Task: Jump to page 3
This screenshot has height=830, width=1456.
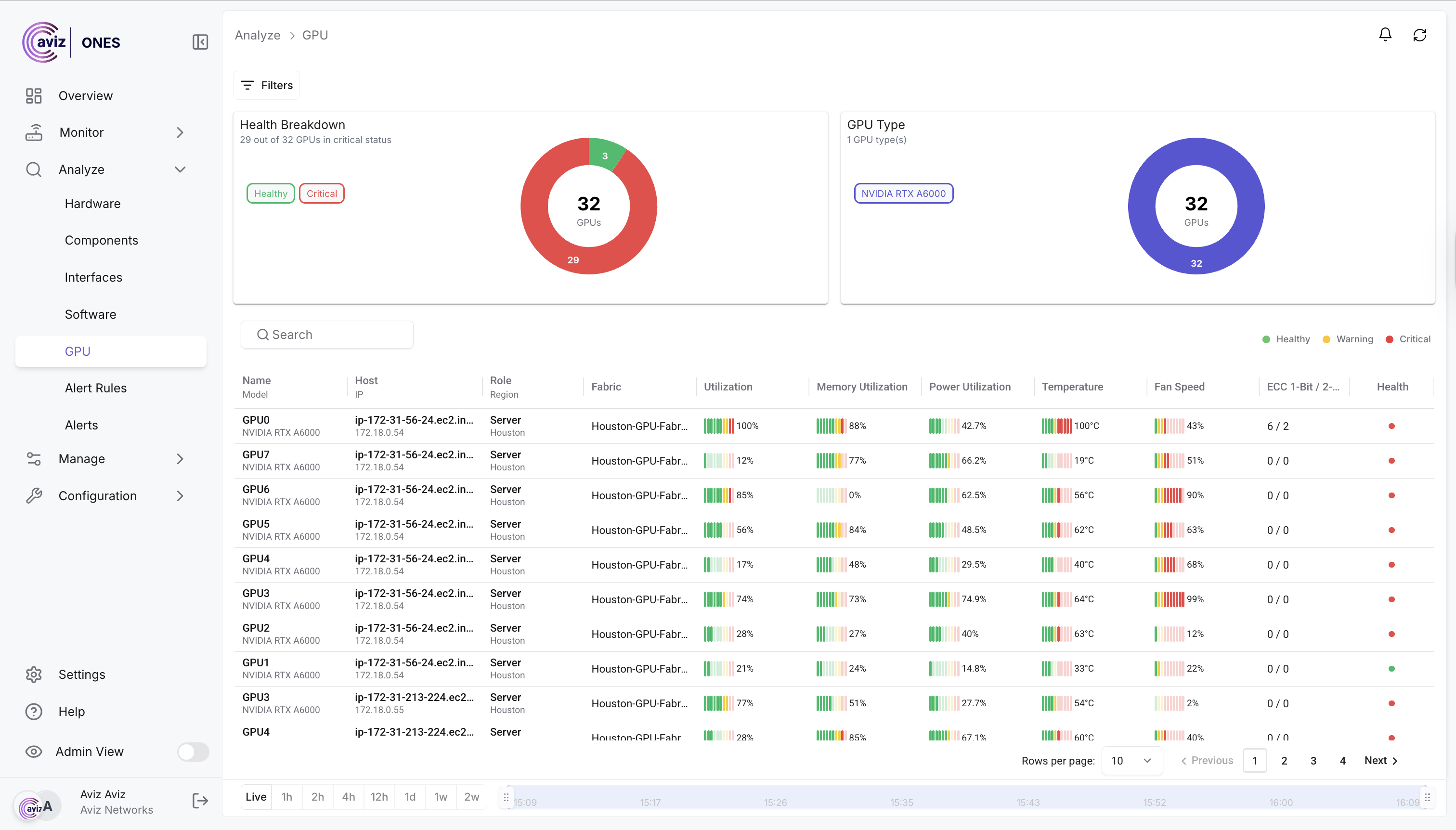Action: pyautogui.click(x=1313, y=761)
